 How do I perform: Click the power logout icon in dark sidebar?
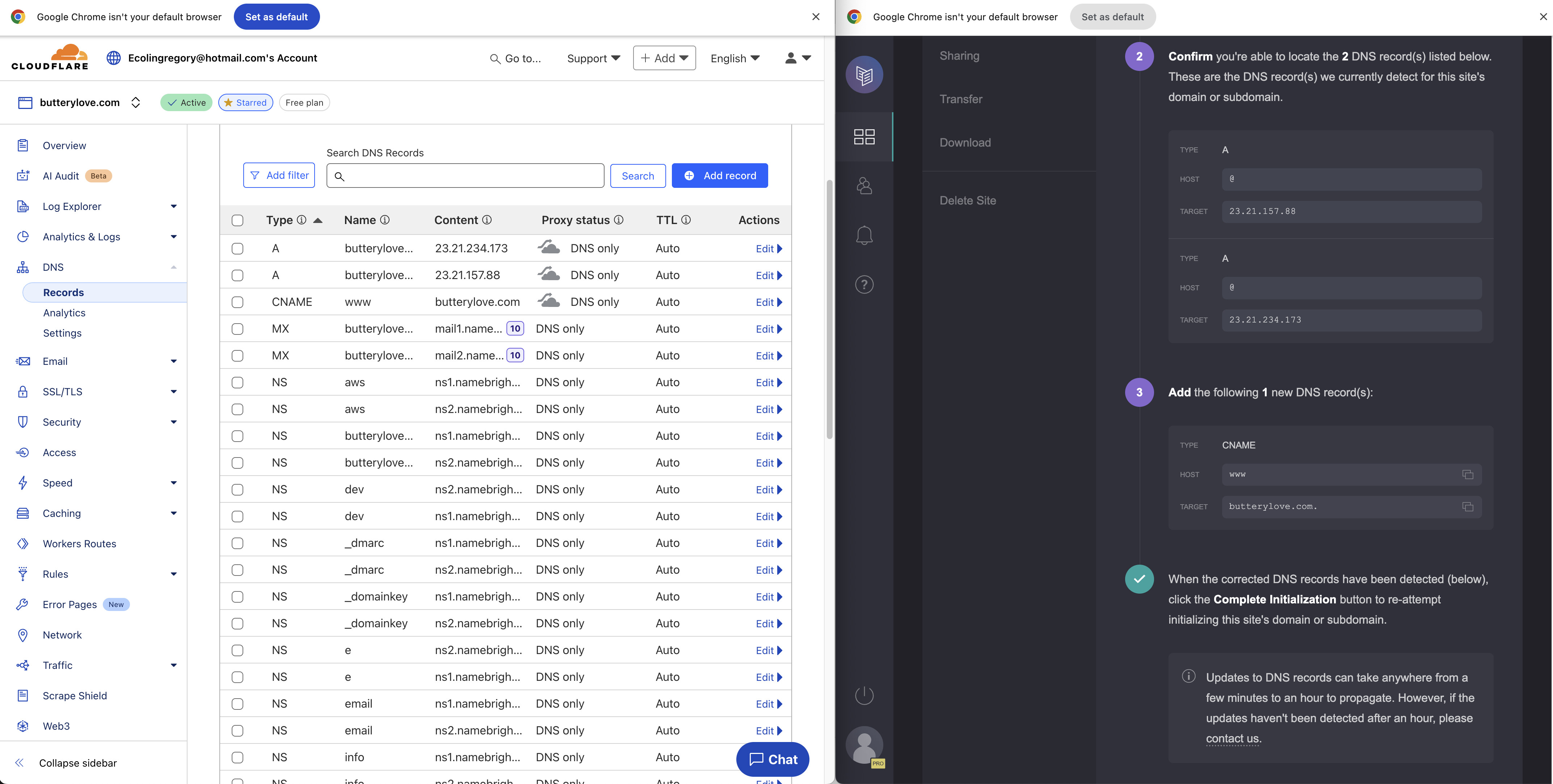pyautogui.click(x=864, y=695)
